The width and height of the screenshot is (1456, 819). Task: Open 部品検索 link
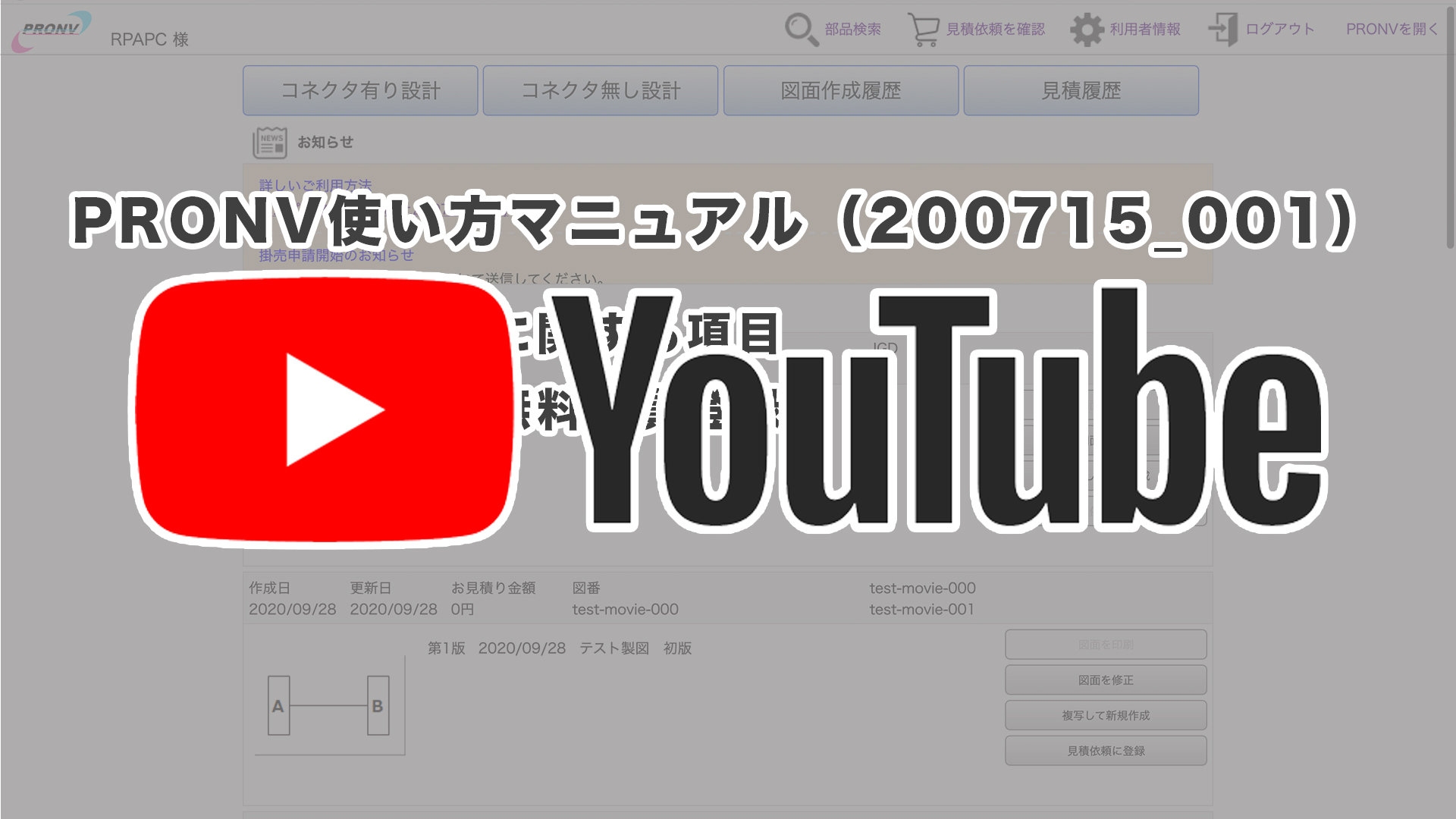(852, 29)
